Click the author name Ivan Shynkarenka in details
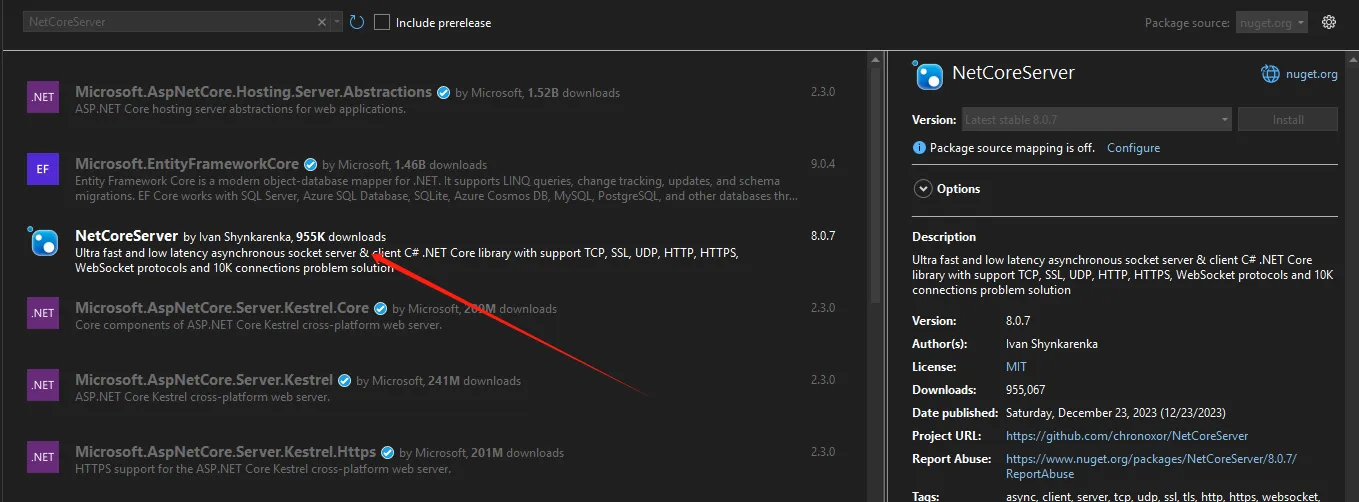 [1052, 344]
